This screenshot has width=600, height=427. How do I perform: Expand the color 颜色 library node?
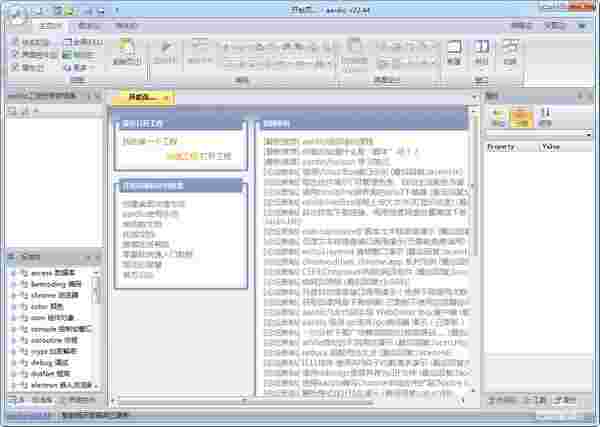[x=13, y=306]
